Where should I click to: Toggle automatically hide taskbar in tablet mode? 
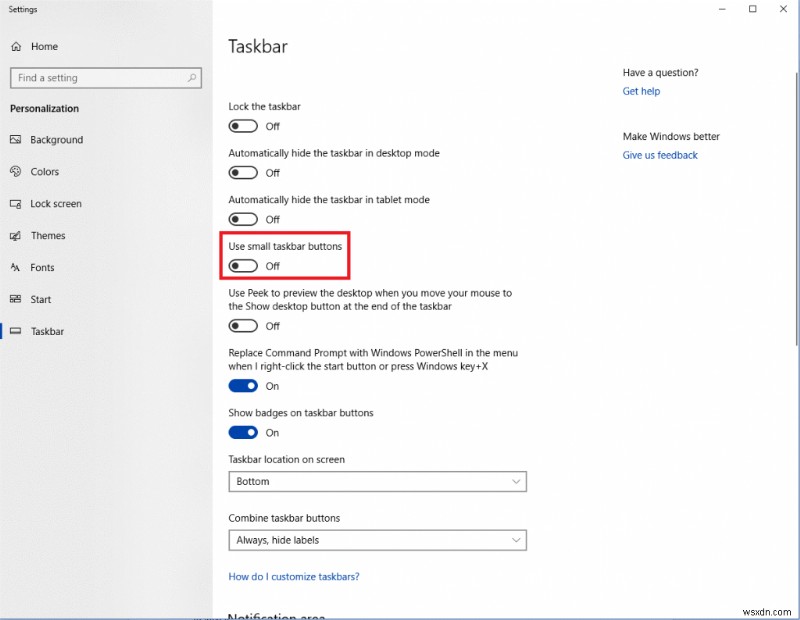tap(243, 219)
